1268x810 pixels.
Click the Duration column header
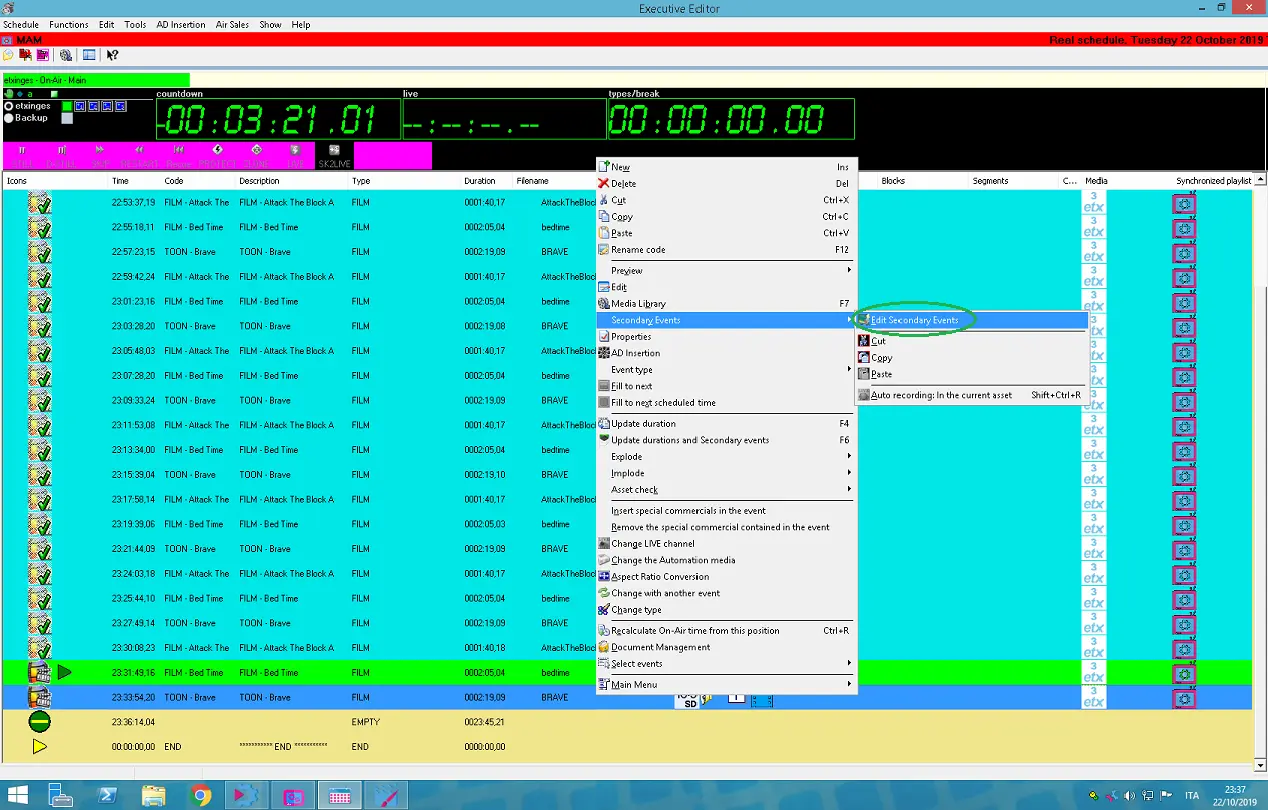[x=479, y=181]
